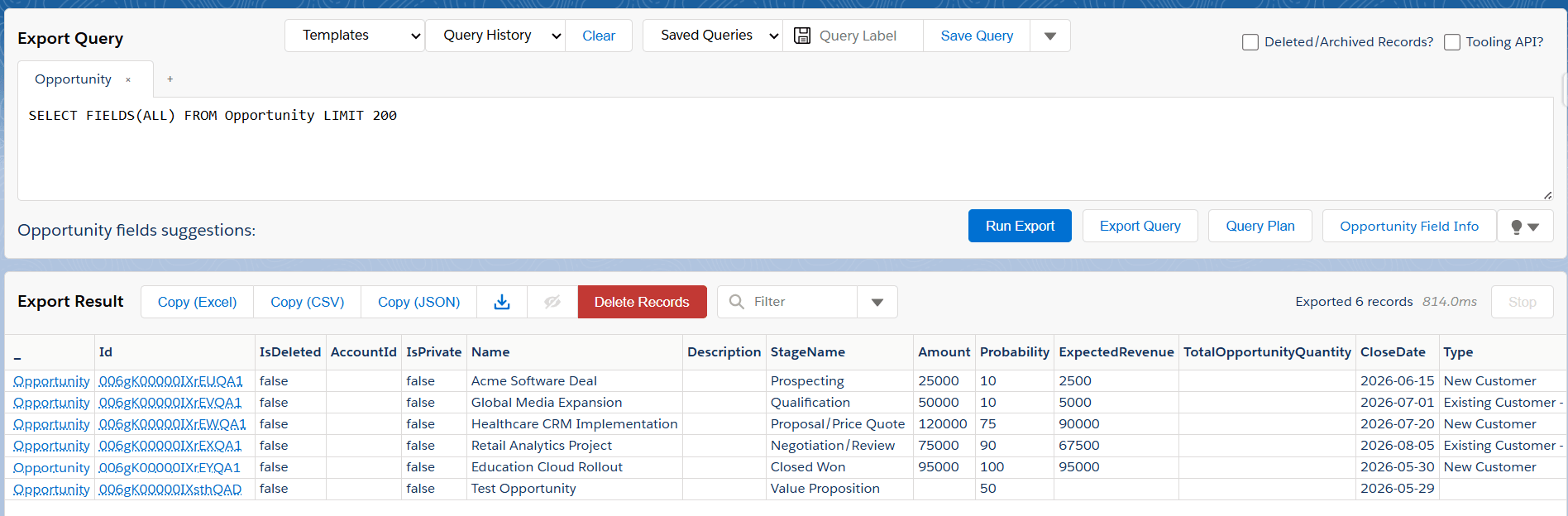Click the download export result icon
Screen dimensions: 1568x516
502,302
